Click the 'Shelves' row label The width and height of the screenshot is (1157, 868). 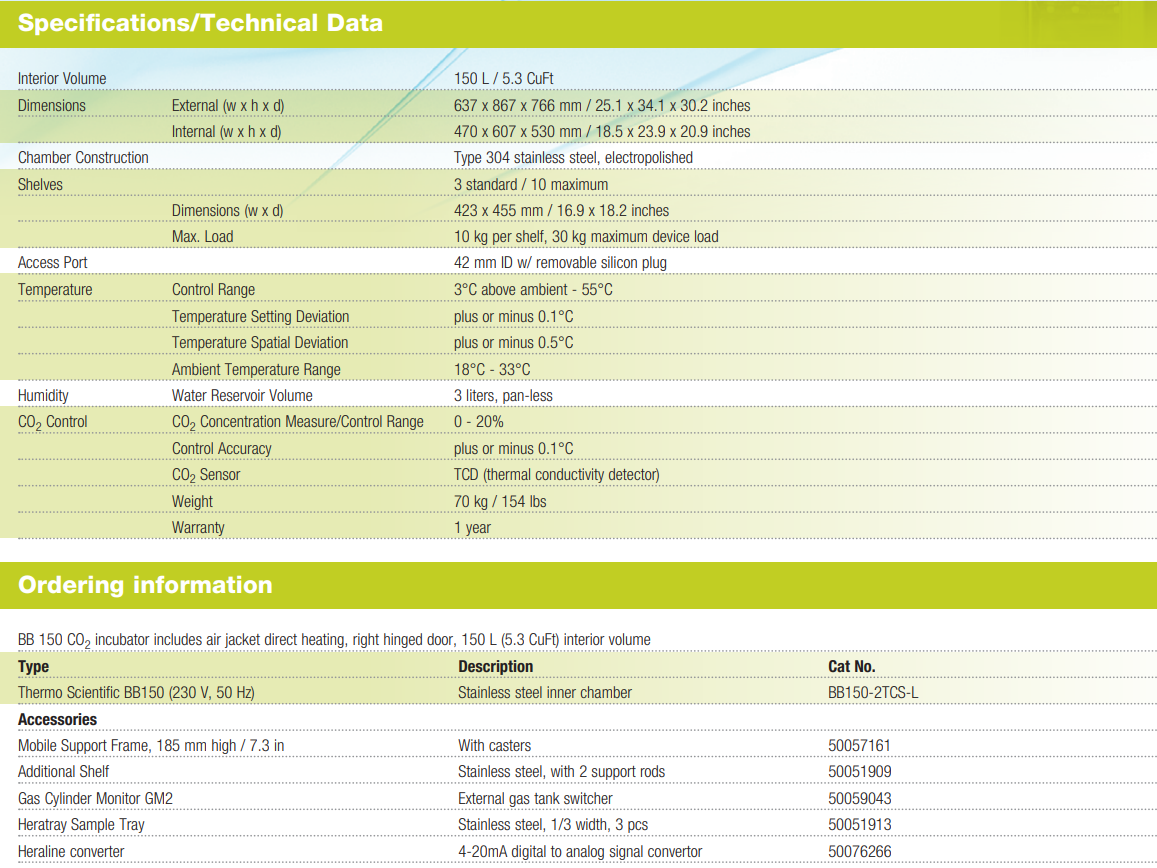(x=41, y=185)
